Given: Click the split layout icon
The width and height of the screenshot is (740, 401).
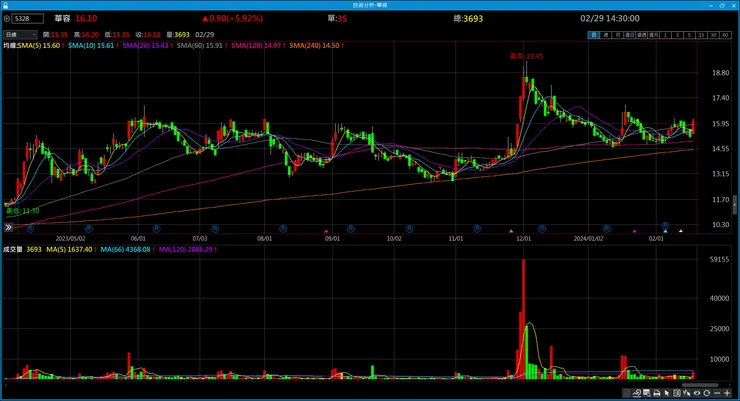Looking at the screenshot, I should point(677,393).
